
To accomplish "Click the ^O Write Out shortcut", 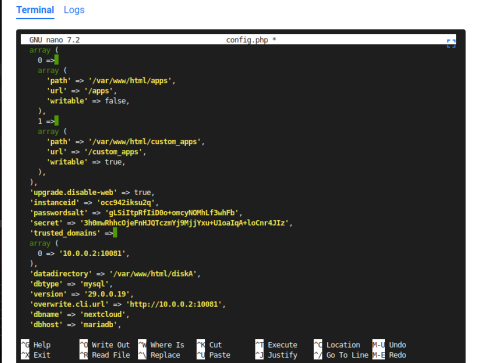I will 105,345.
